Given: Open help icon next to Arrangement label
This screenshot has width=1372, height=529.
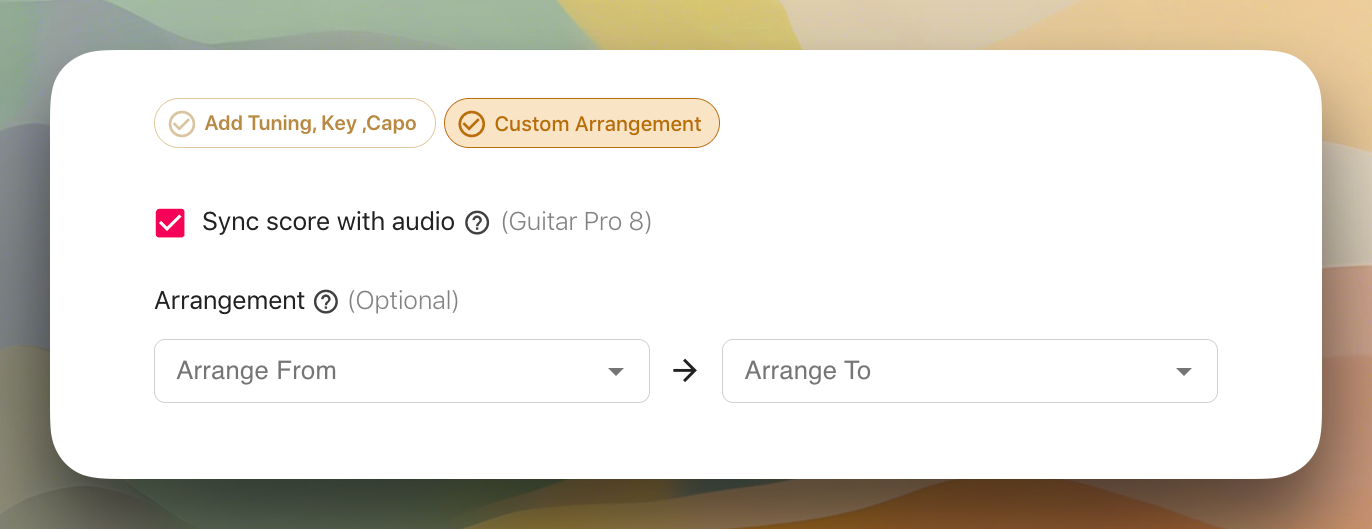Looking at the screenshot, I should tap(326, 302).
